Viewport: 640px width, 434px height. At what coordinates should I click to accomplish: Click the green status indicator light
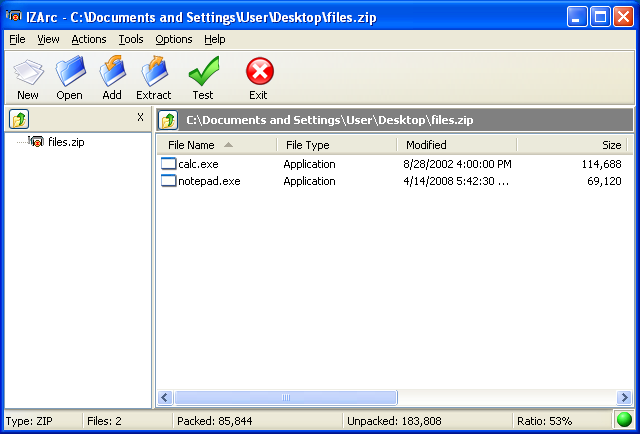pyautogui.click(x=622, y=421)
